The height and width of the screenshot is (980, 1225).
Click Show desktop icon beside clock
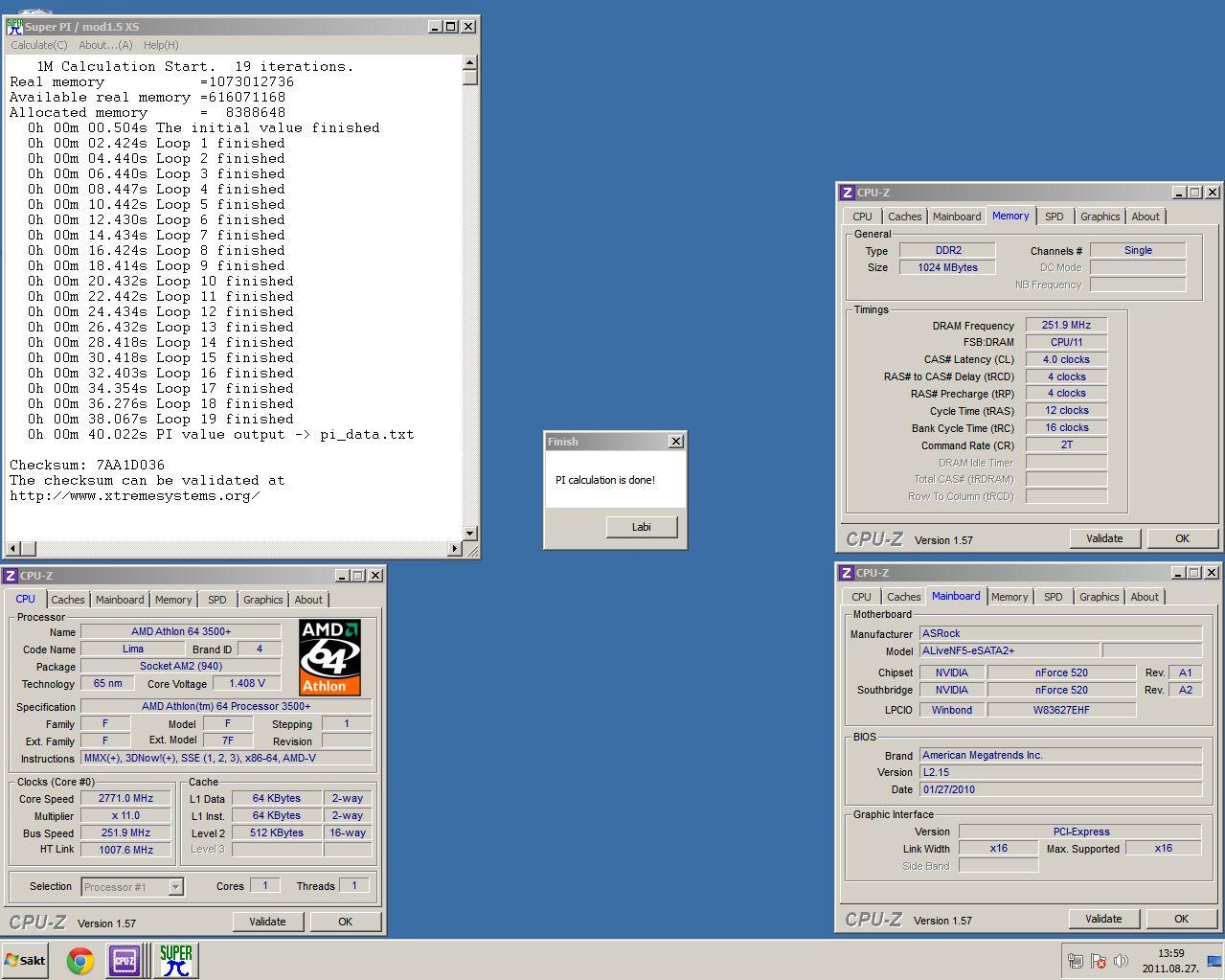coord(1214,960)
